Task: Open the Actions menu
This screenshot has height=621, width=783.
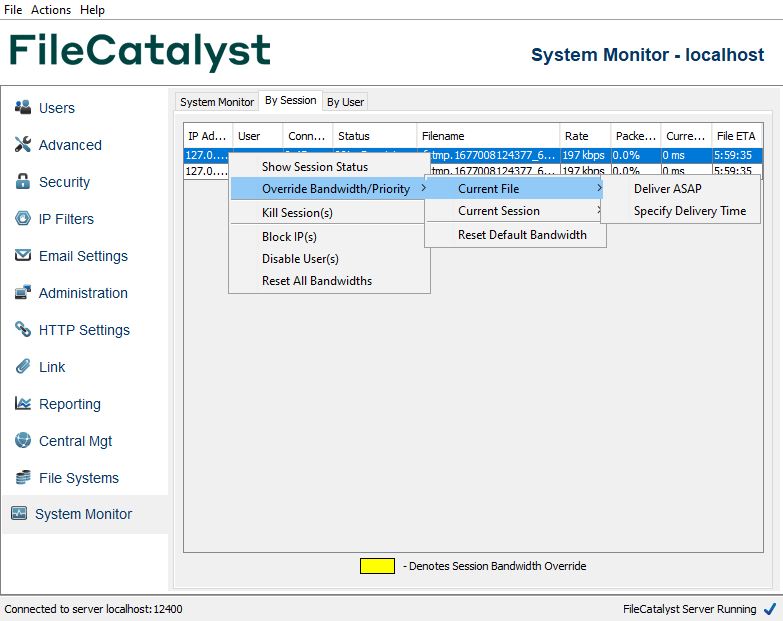Action: click(51, 10)
